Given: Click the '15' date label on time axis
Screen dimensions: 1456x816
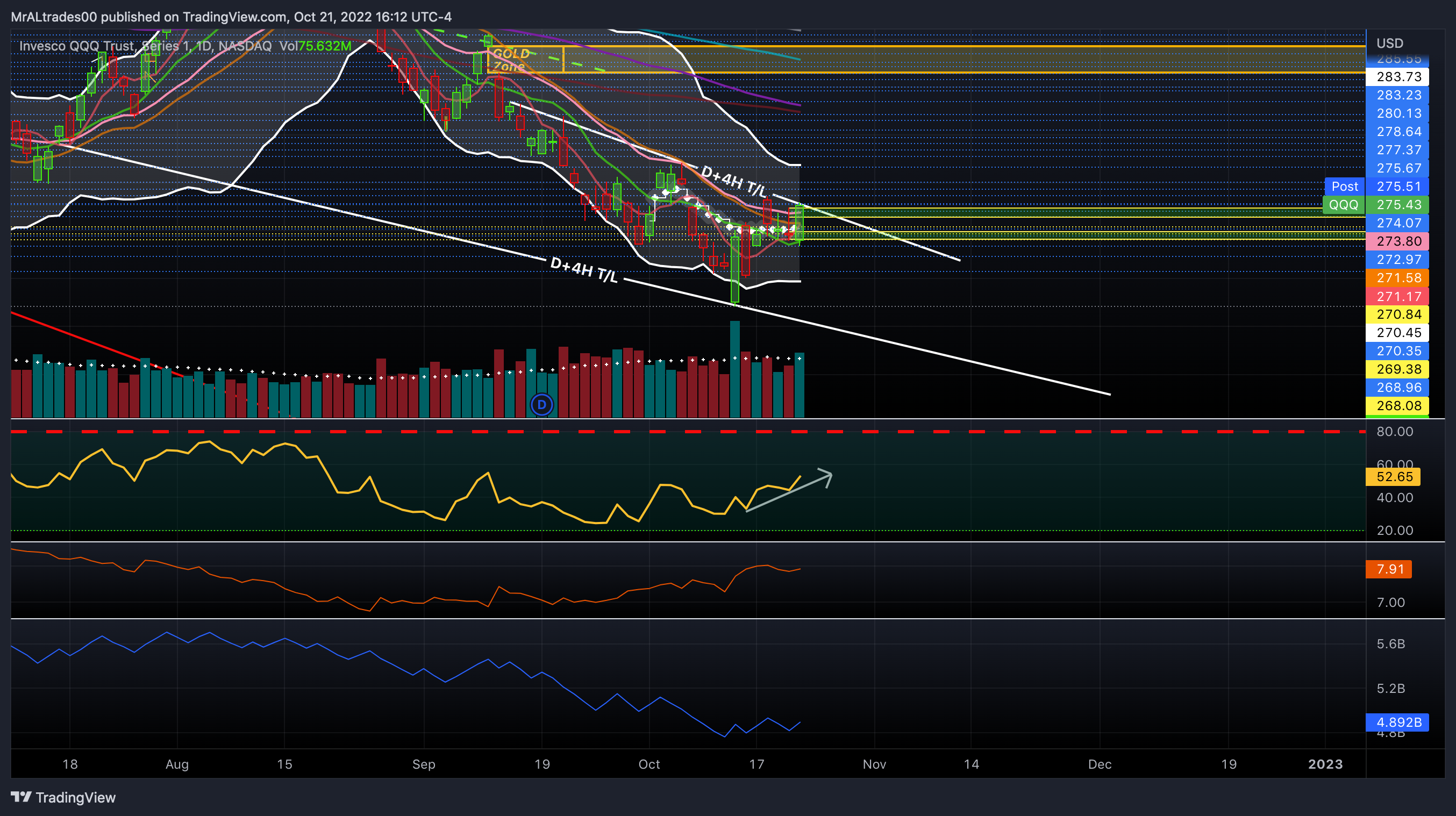Looking at the screenshot, I should click(x=284, y=764).
